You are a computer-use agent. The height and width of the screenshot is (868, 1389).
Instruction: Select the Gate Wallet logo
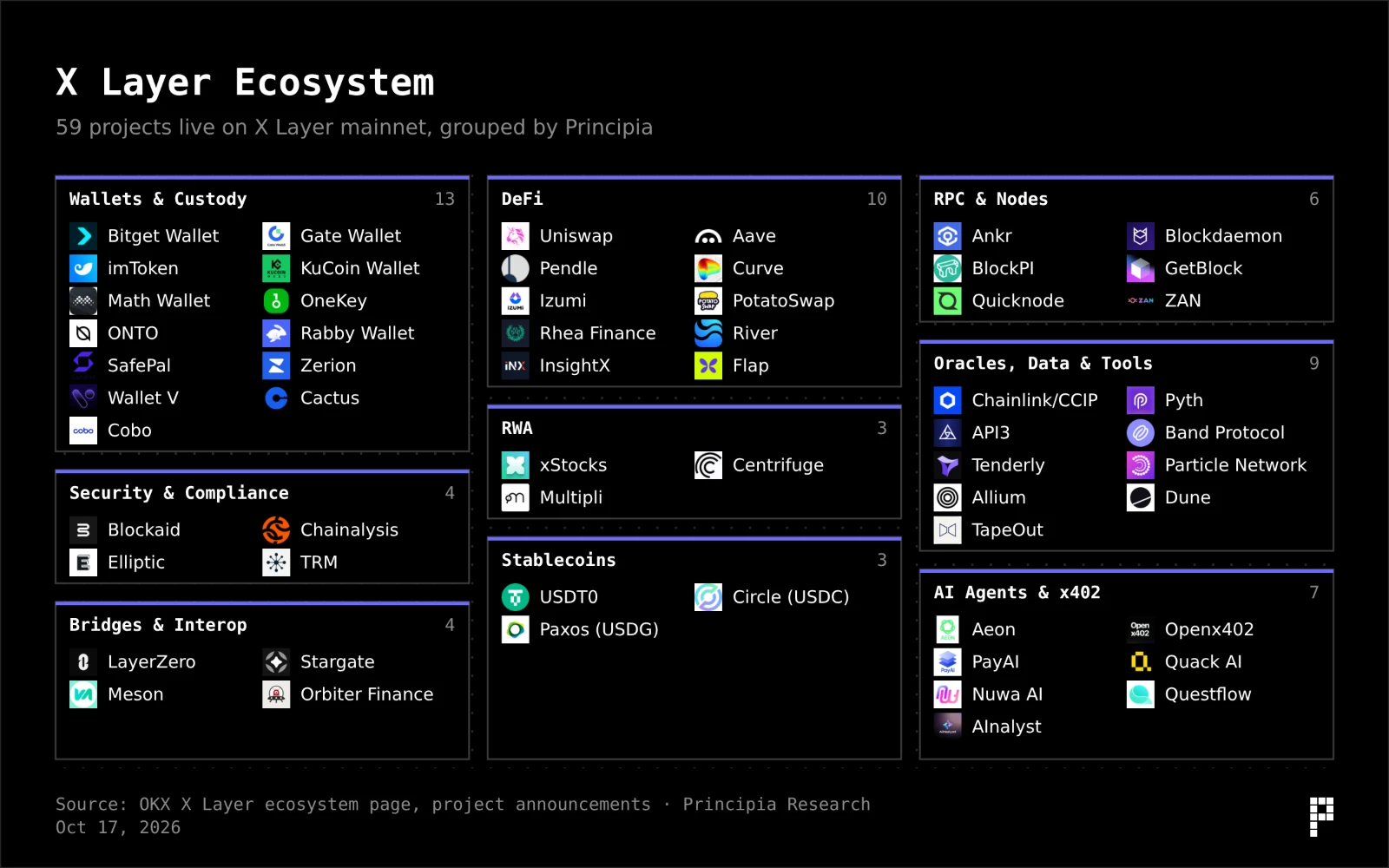276,236
